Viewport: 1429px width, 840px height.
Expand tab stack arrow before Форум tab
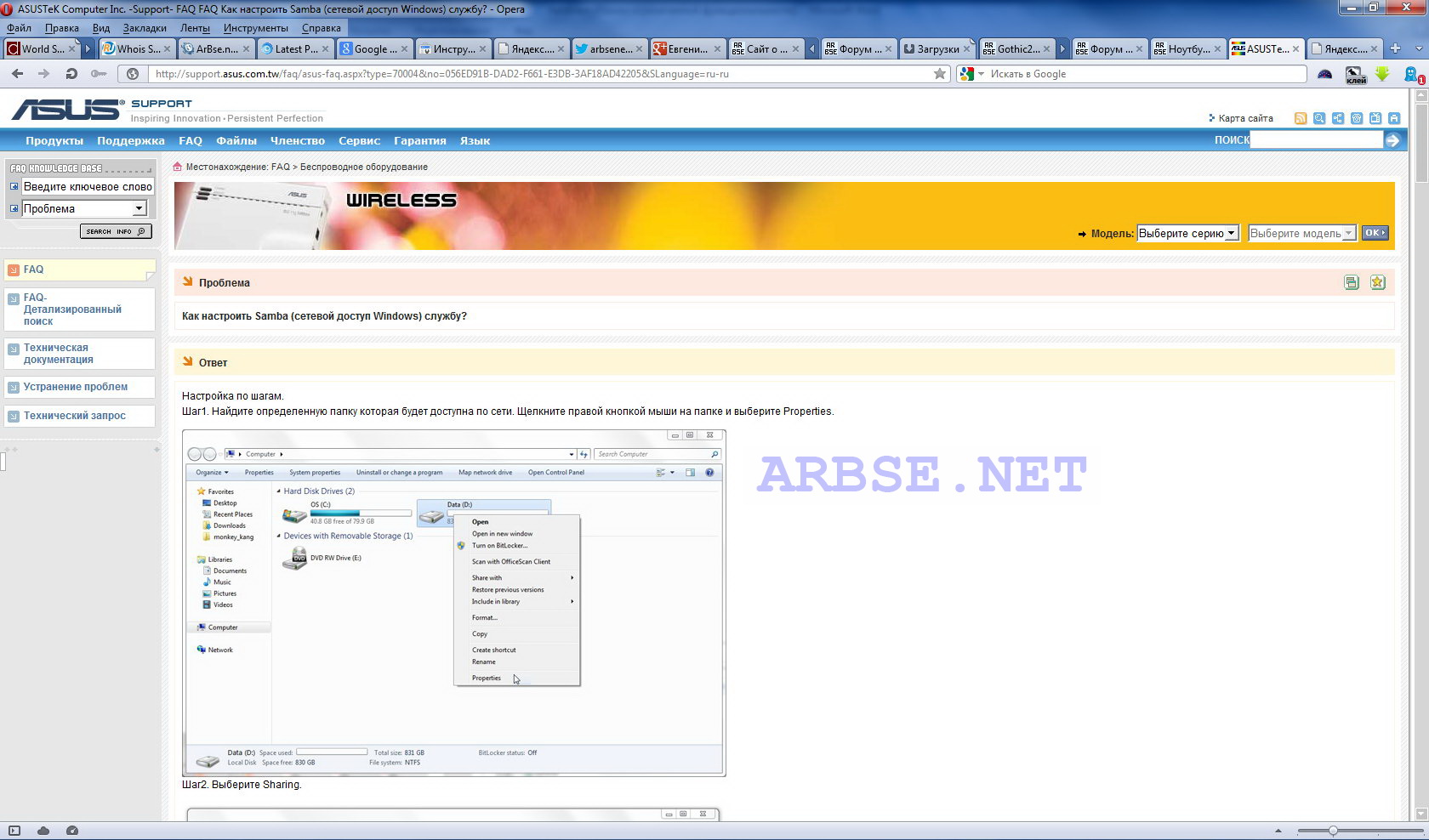[x=812, y=48]
